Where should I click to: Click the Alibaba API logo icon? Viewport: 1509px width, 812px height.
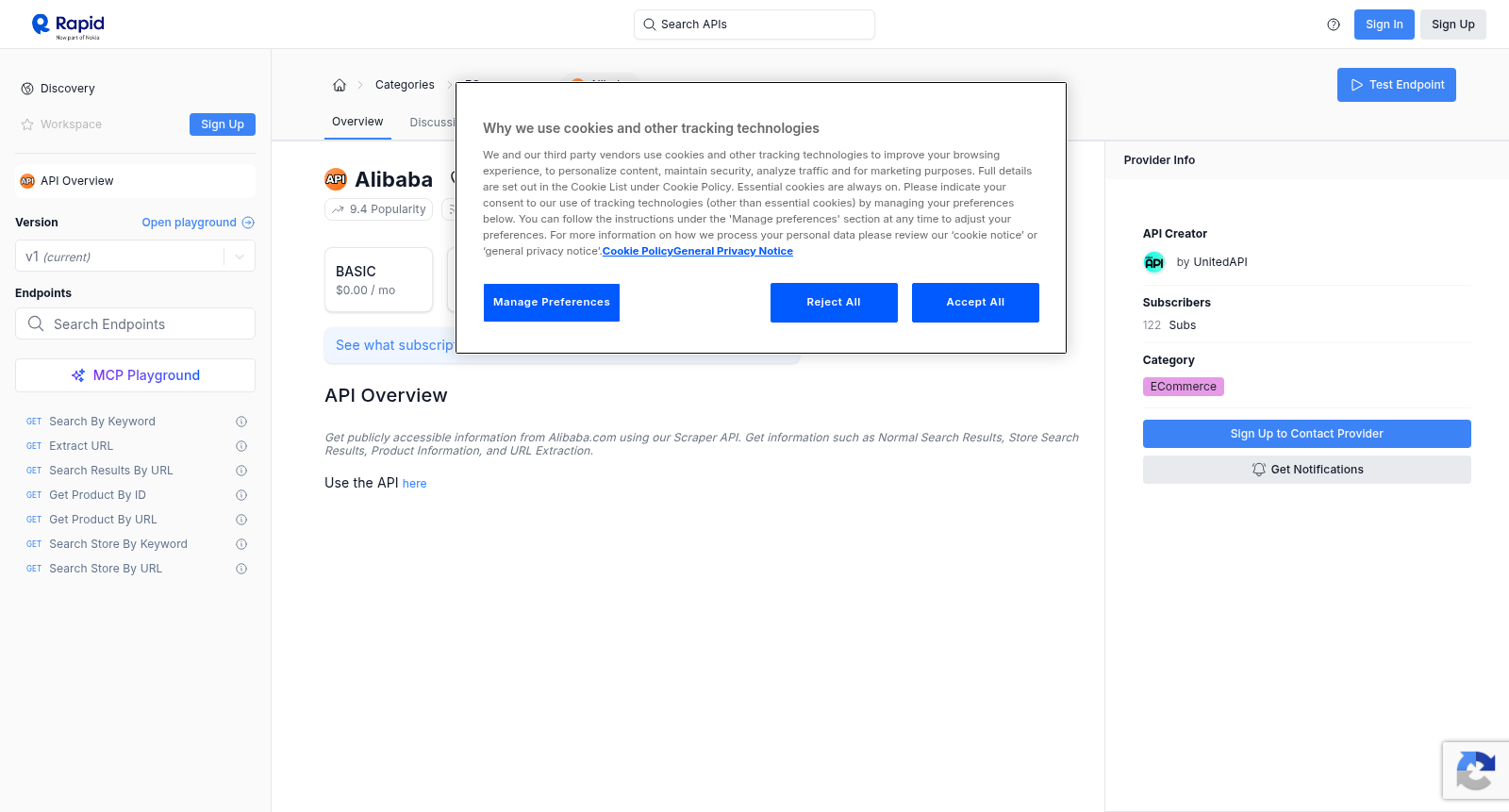pyautogui.click(x=336, y=179)
